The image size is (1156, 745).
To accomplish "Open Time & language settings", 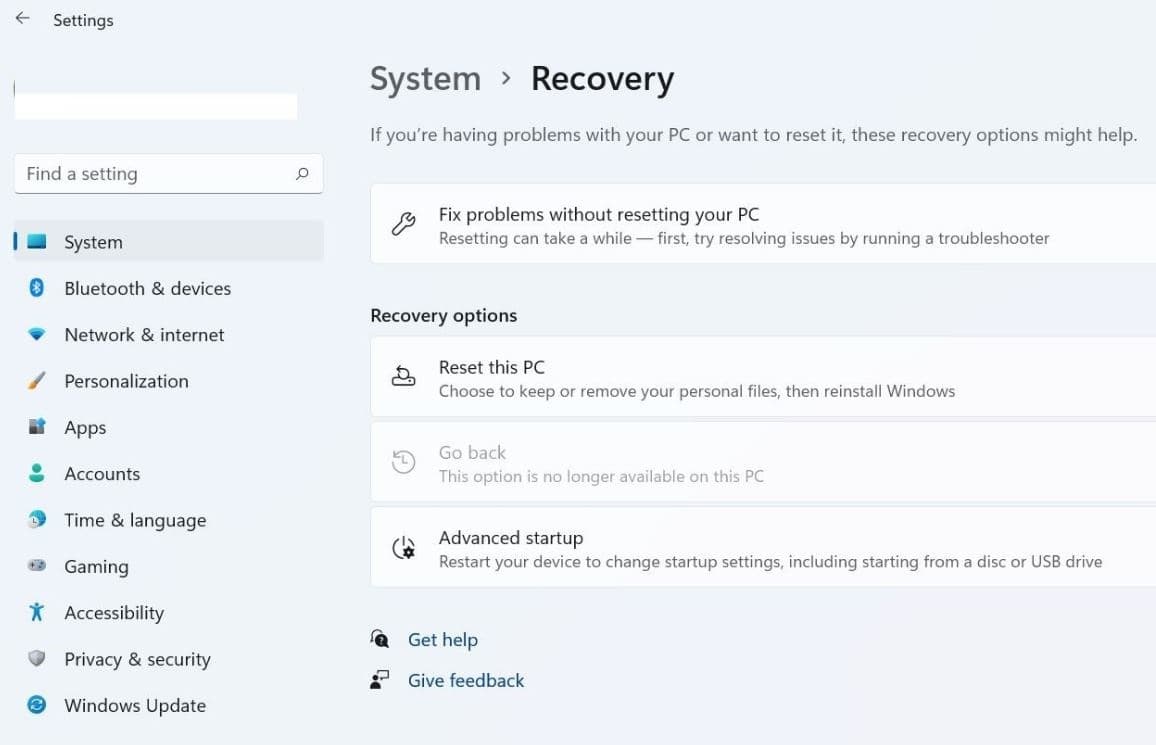I will point(135,520).
